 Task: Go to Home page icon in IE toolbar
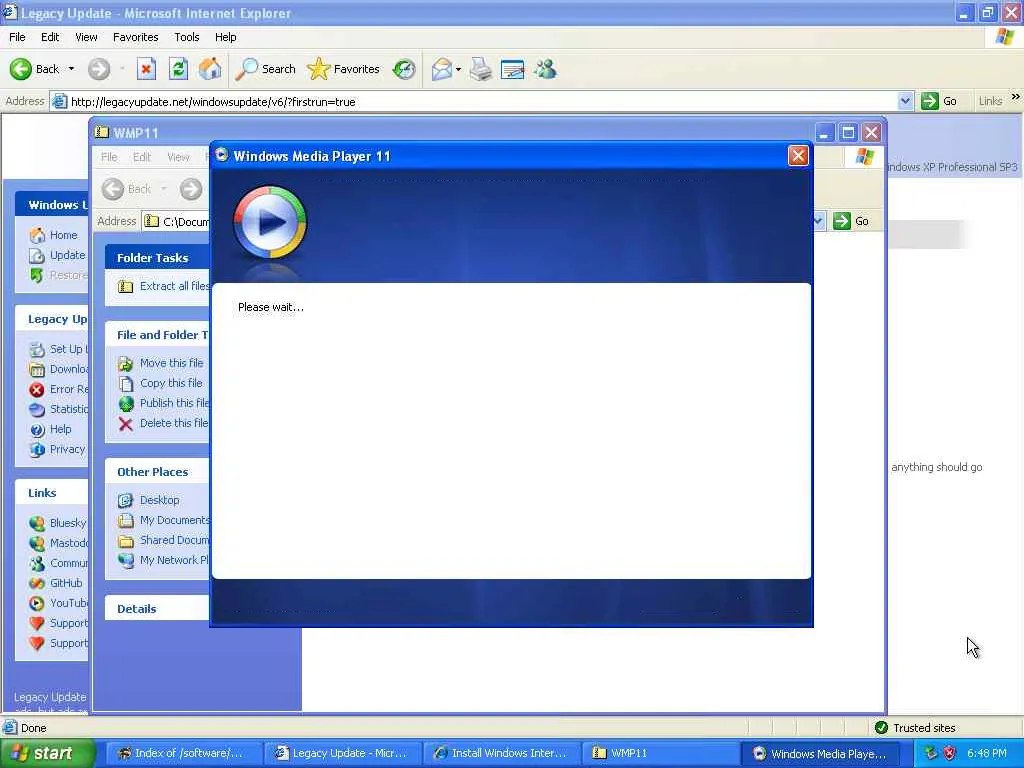pos(210,69)
